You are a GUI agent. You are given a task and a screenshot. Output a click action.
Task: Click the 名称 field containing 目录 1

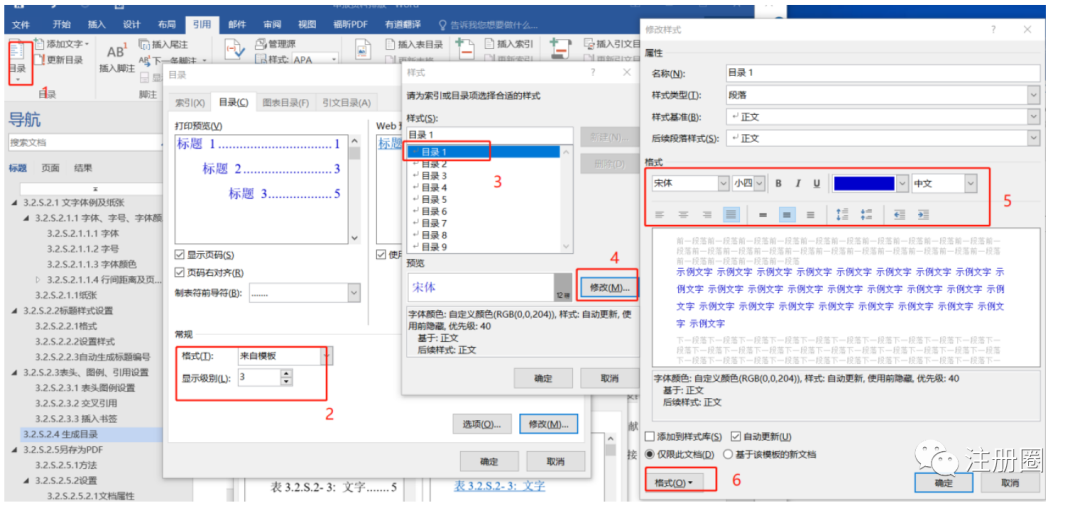click(883, 73)
